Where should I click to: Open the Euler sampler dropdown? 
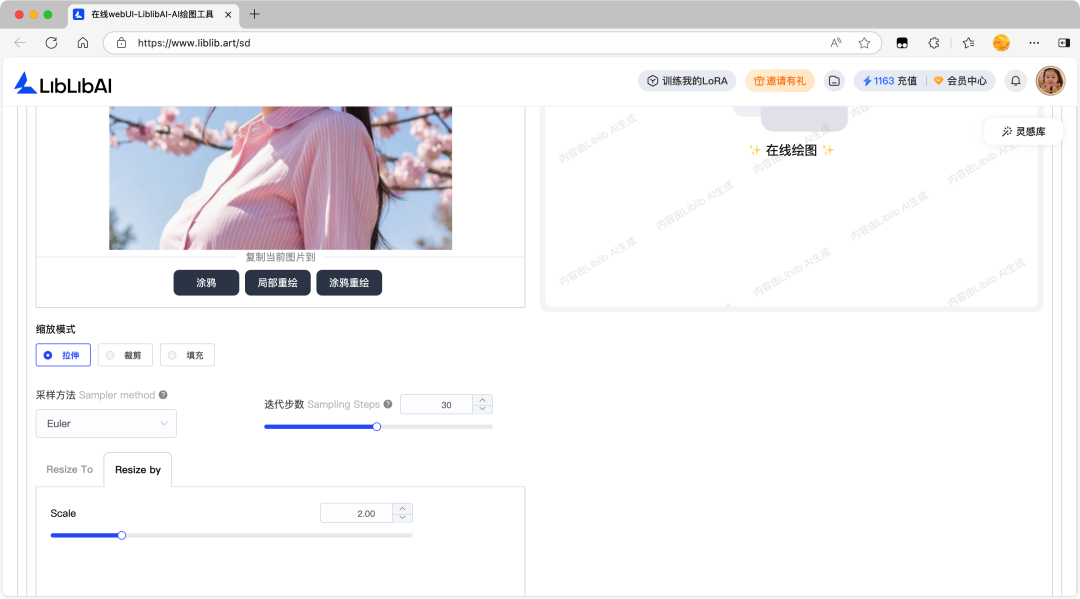pyautogui.click(x=106, y=423)
